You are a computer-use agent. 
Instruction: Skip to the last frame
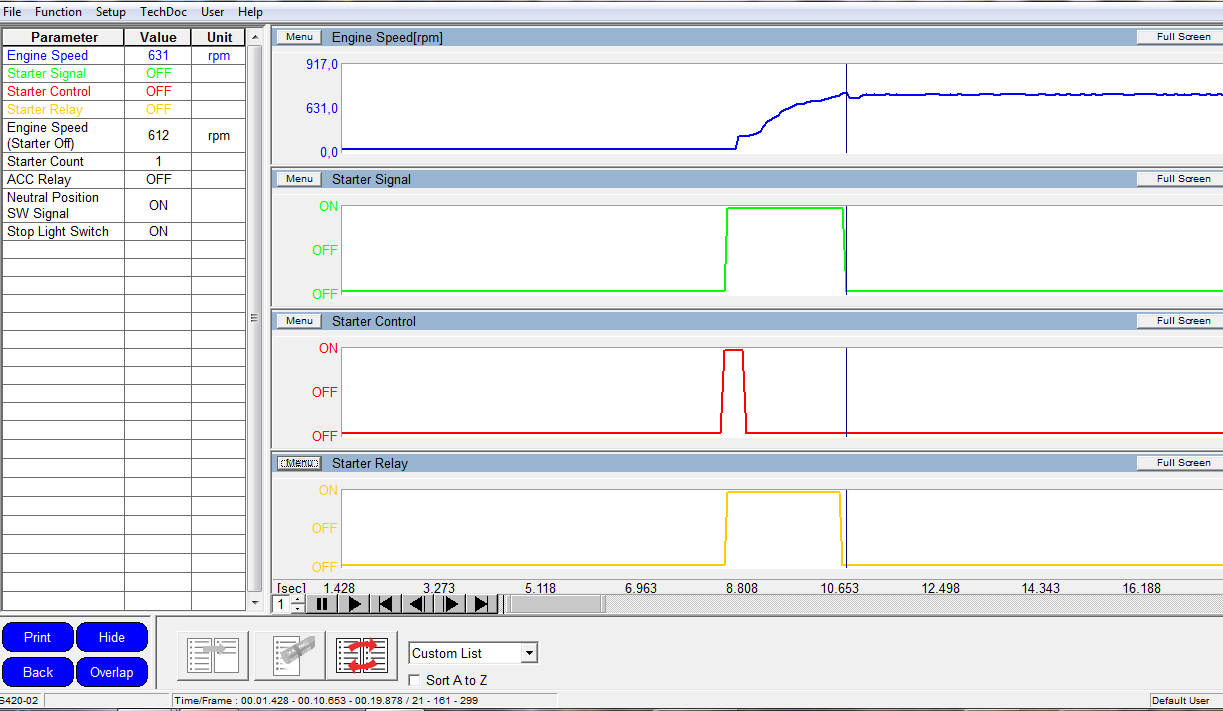click(x=482, y=604)
